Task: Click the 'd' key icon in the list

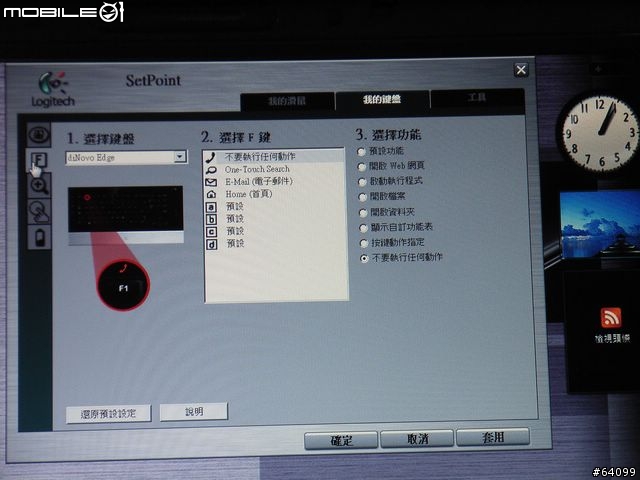Action: pos(211,244)
